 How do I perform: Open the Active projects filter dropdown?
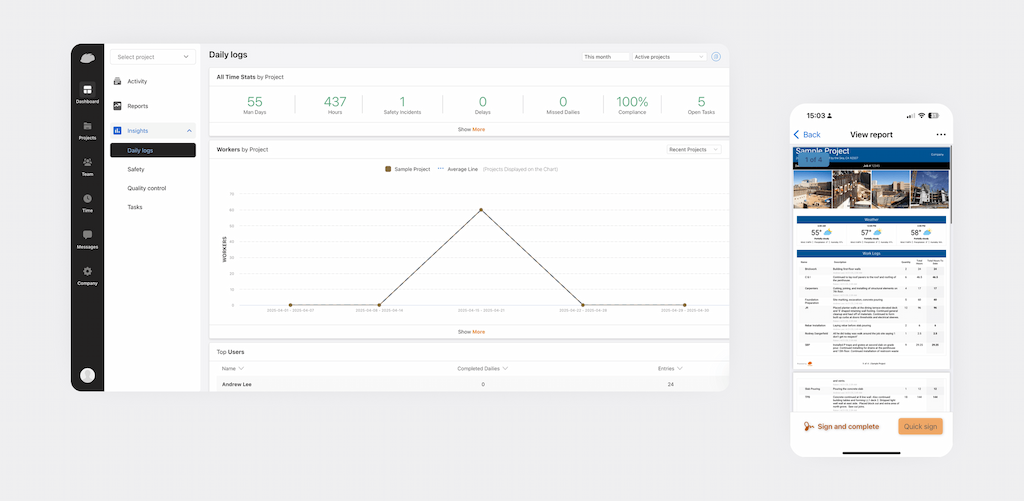click(669, 57)
